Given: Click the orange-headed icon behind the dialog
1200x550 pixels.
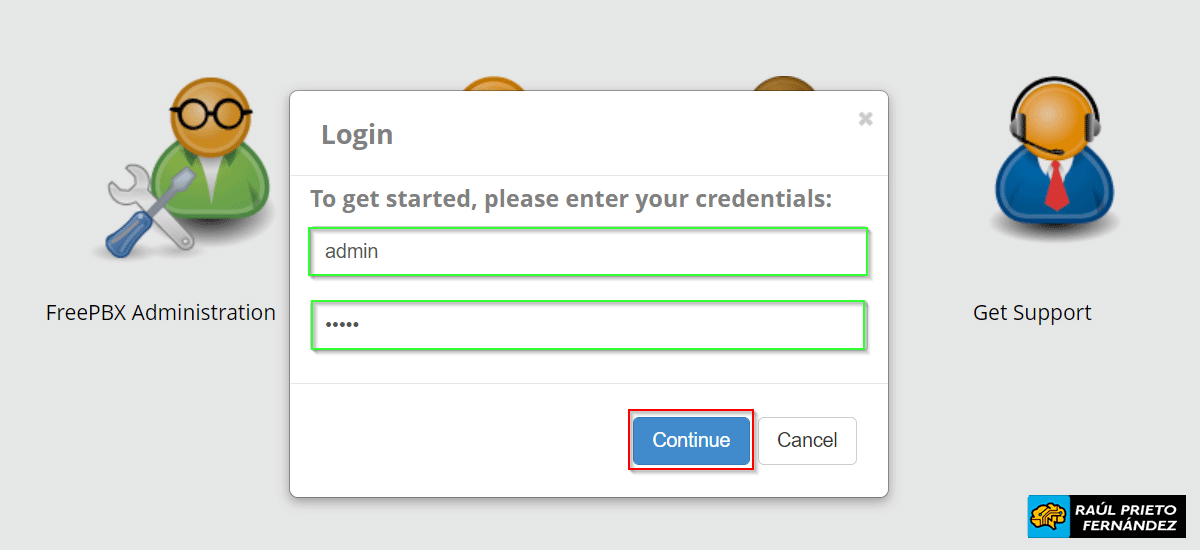Looking at the screenshot, I should [493, 84].
